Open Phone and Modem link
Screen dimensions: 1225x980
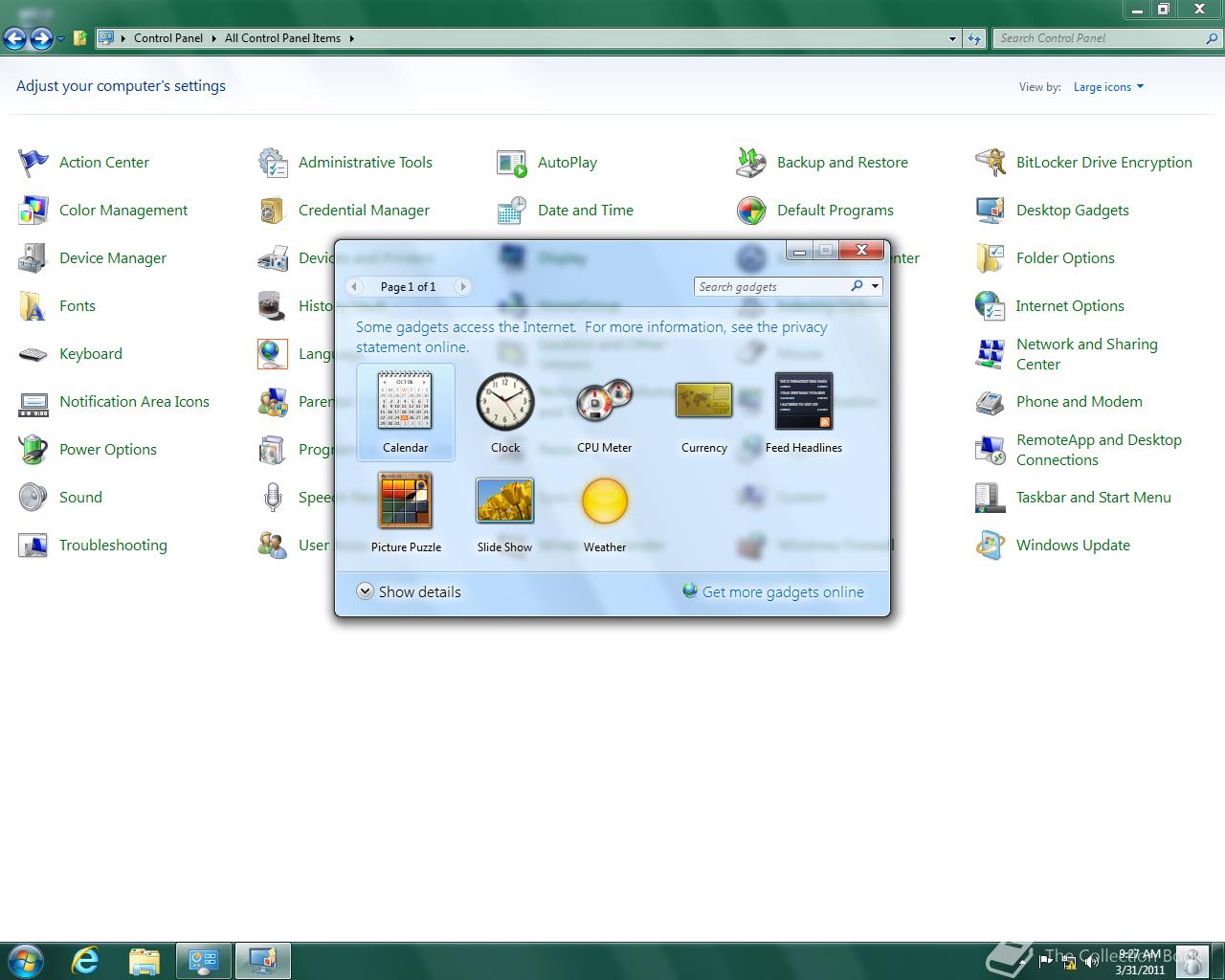1079,402
